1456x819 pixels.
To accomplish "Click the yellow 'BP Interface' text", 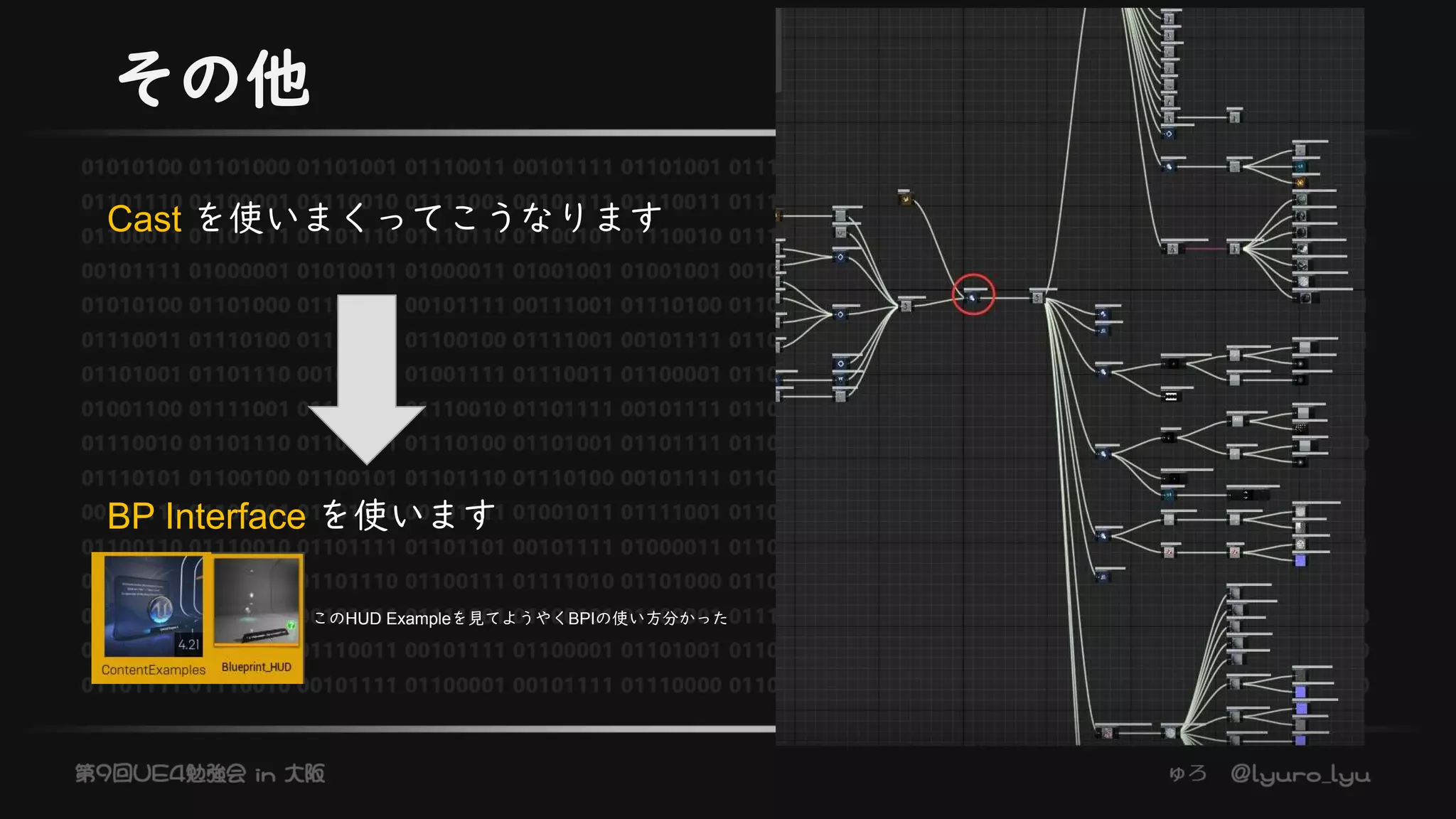I will pos(206,515).
